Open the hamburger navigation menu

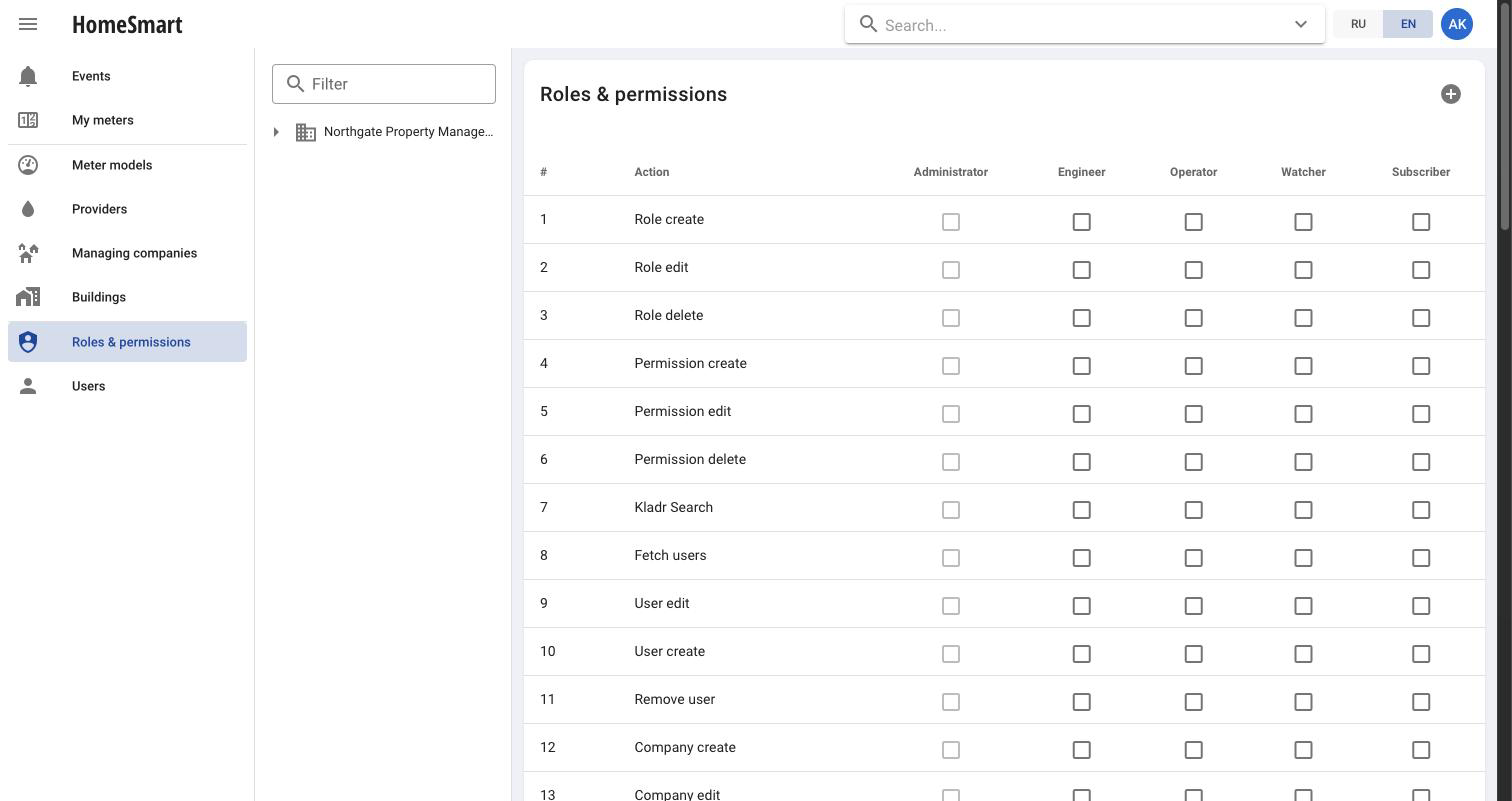[x=28, y=24]
